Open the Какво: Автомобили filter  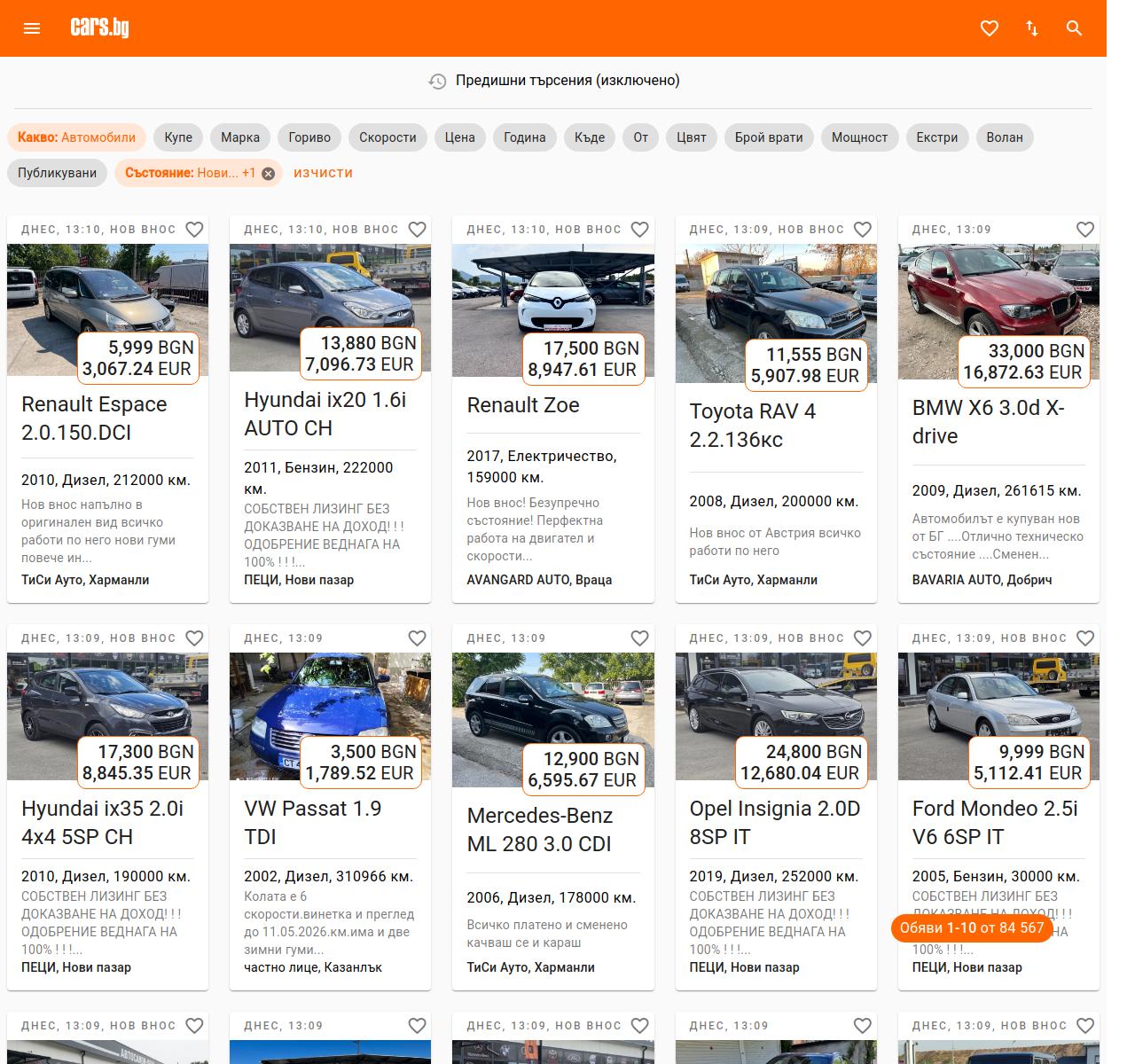tap(76, 137)
